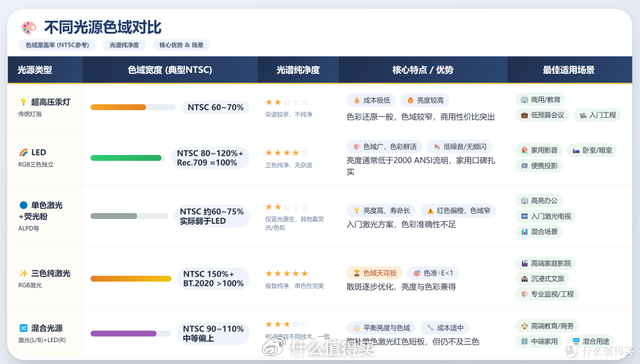Click the NTSC 约60~75% badge

pyautogui.click(x=211, y=216)
